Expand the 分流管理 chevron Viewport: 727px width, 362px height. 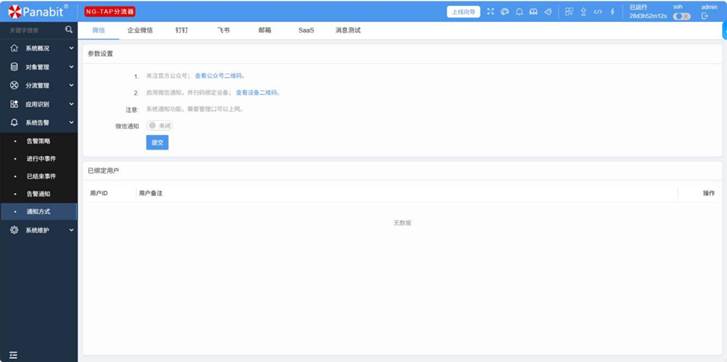tap(71, 85)
